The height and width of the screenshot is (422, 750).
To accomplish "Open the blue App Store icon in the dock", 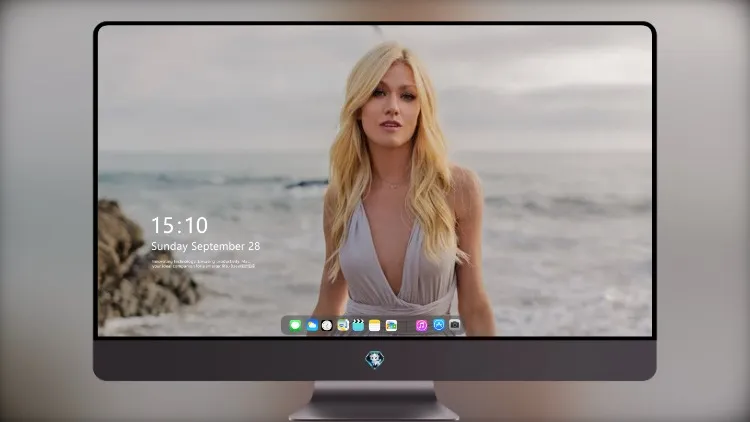I will click(439, 325).
